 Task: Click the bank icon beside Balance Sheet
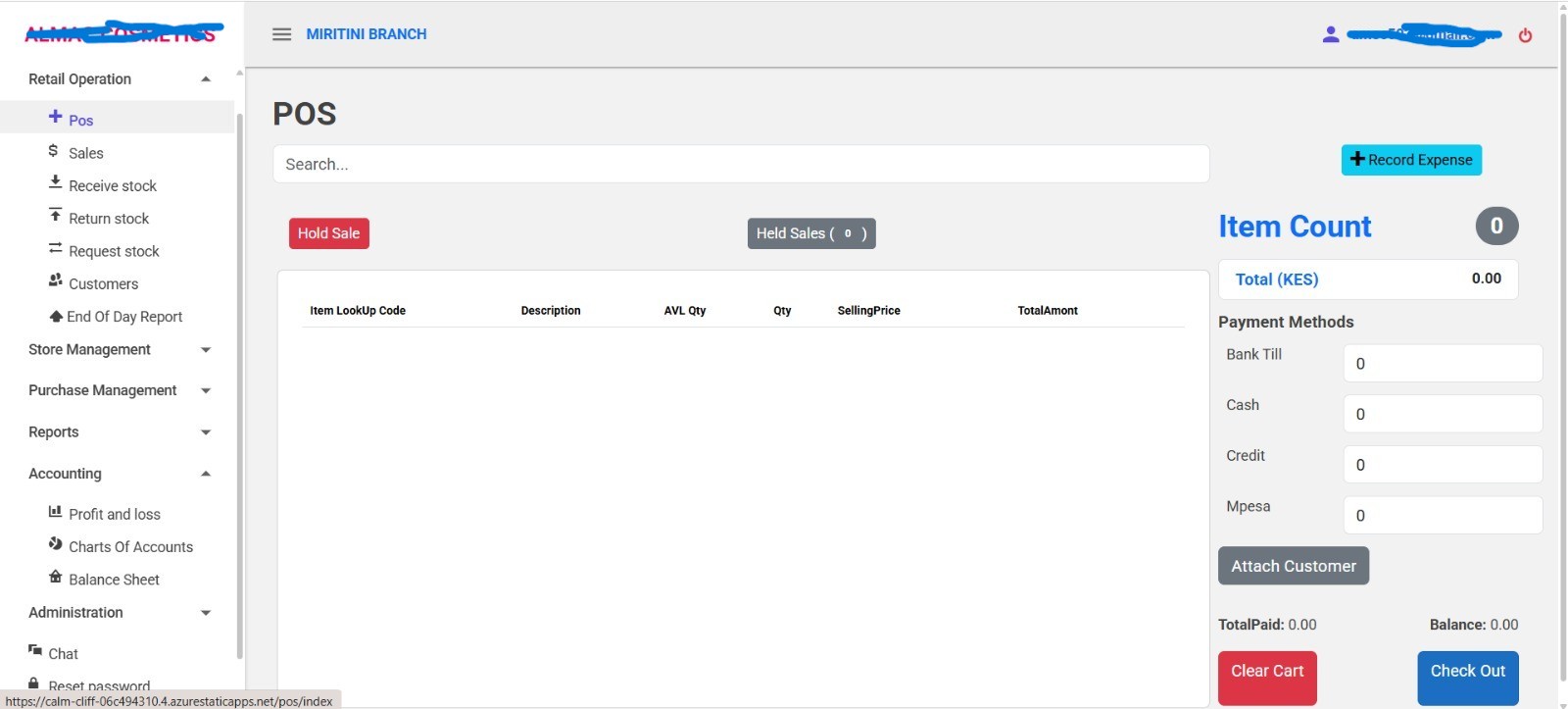(x=55, y=577)
